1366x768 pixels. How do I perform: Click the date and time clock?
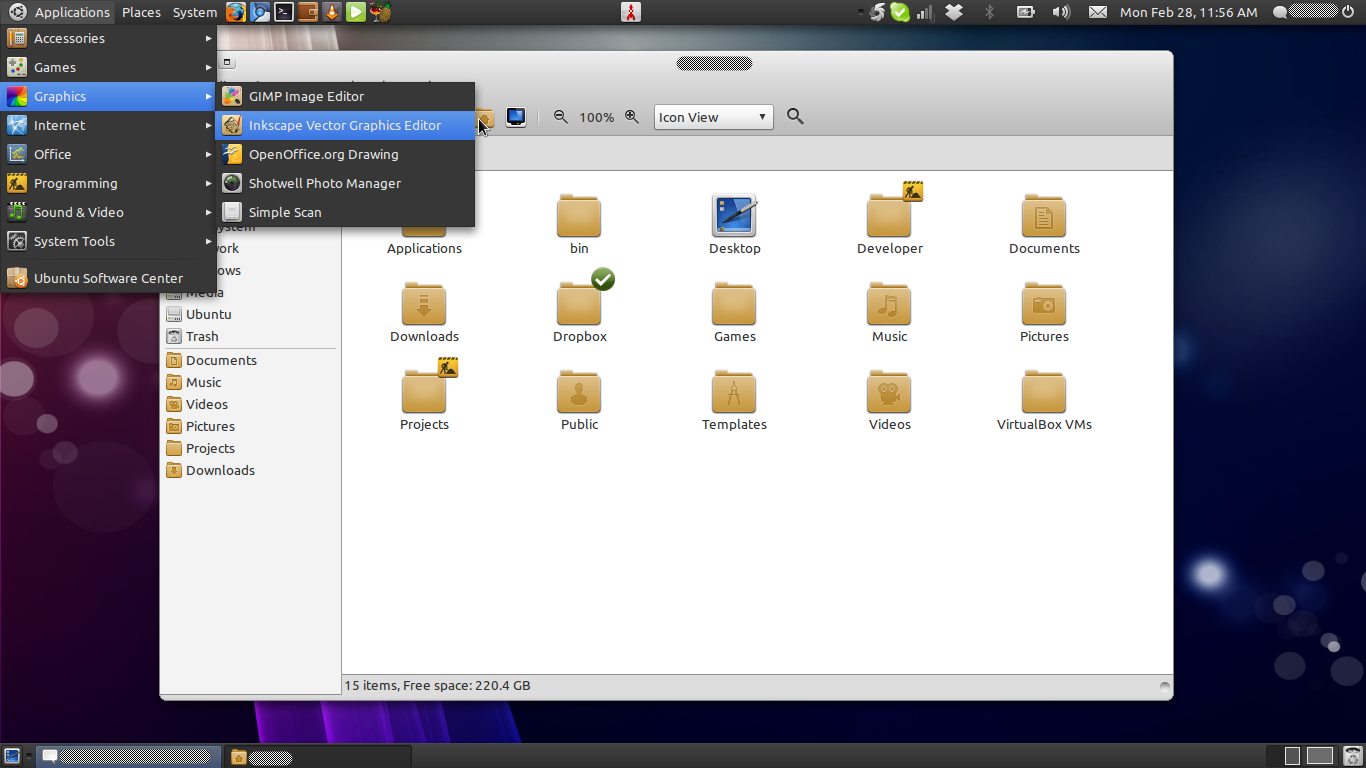[x=1189, y=12]
